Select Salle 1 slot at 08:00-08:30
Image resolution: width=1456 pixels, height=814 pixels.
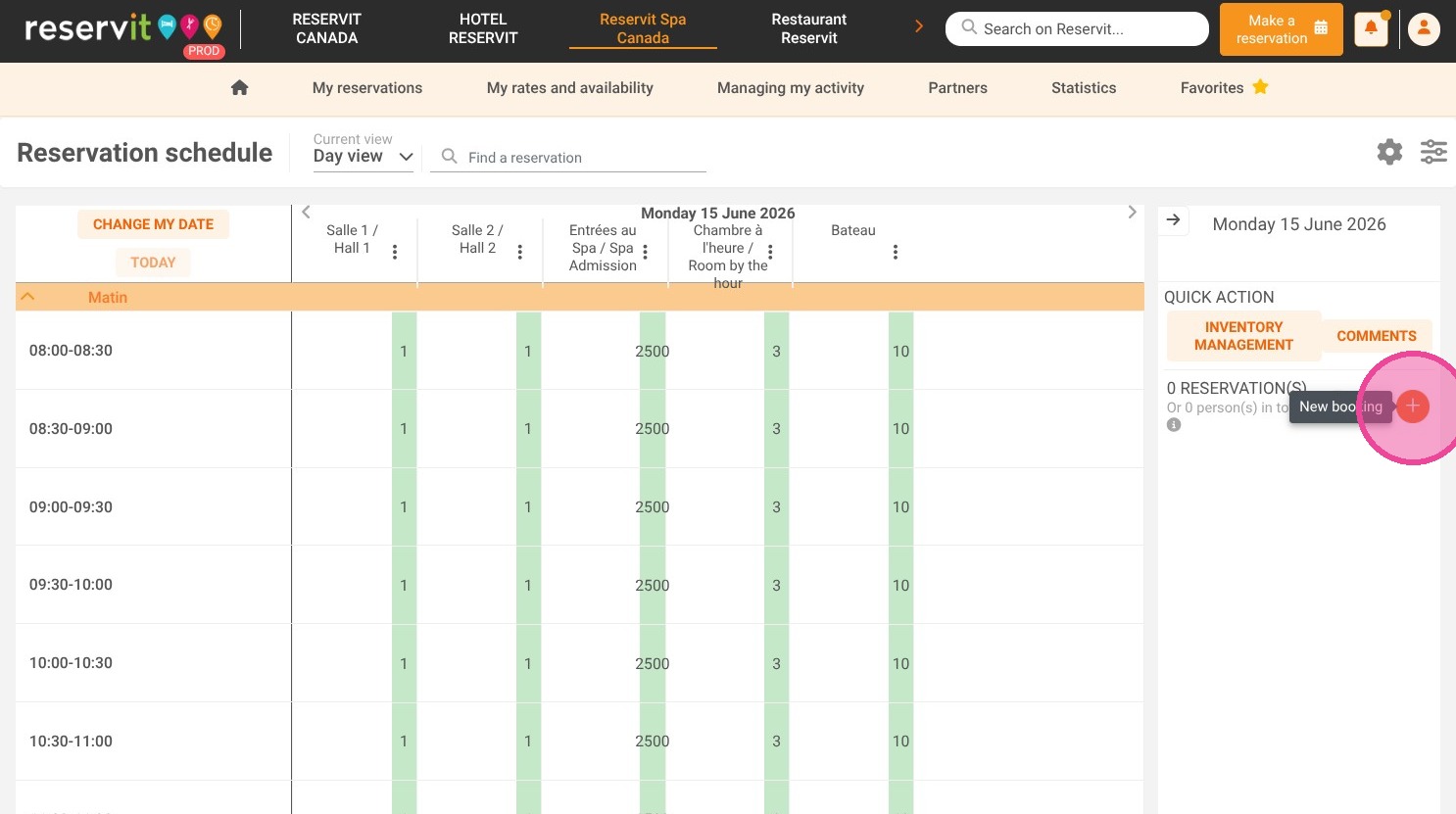point(404,351)
